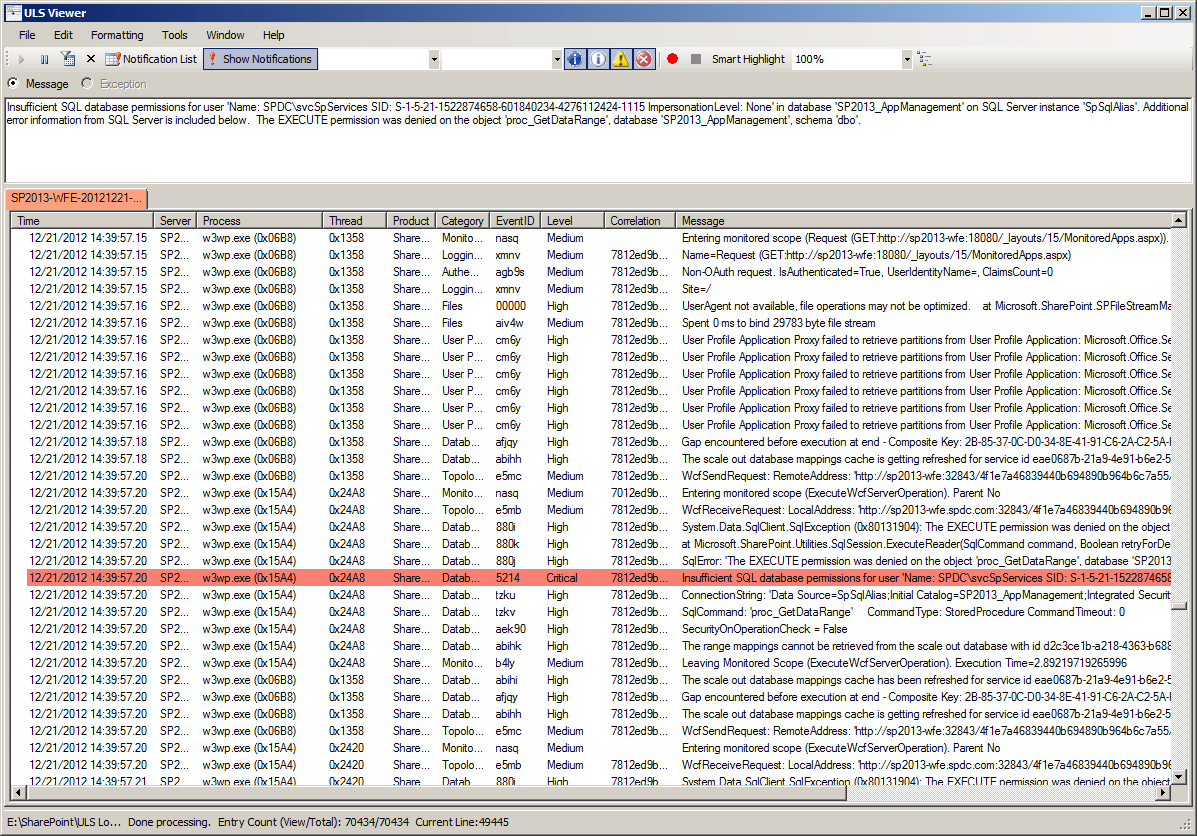Select the Message radio button
The image size is (1197, 836).
13,83
